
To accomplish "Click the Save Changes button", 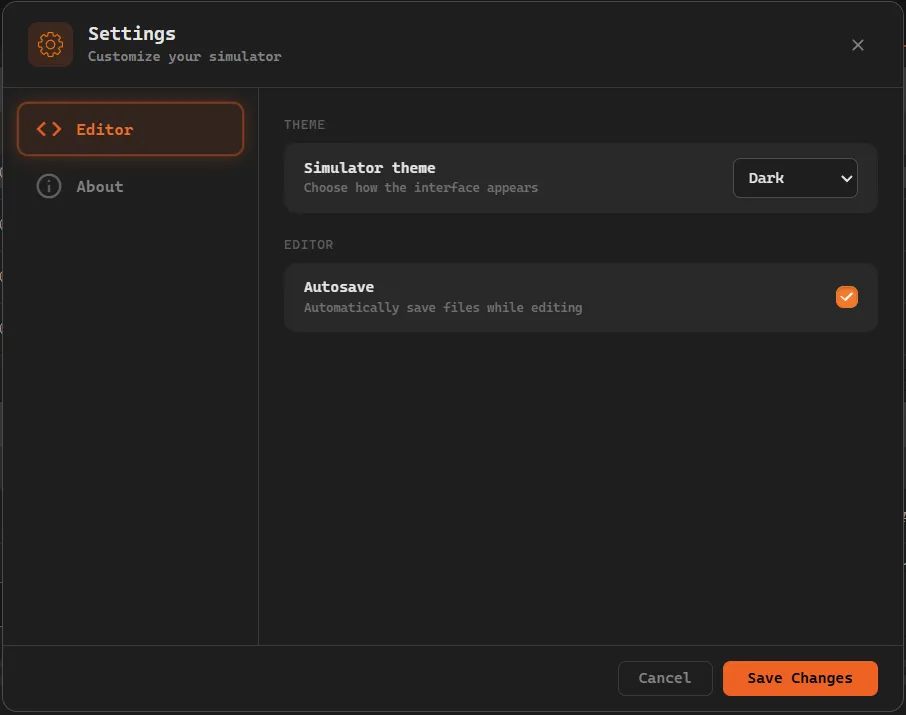I will pyautogui.click(x=799, y=678).
